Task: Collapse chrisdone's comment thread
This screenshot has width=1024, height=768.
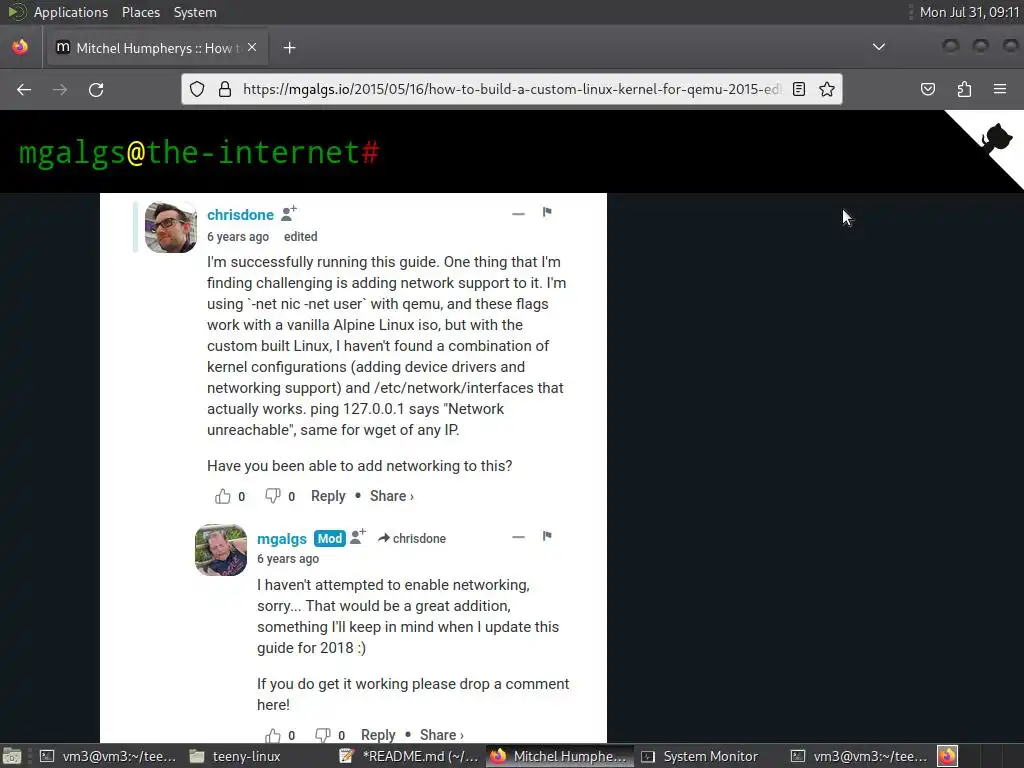Action: (519, 214)
